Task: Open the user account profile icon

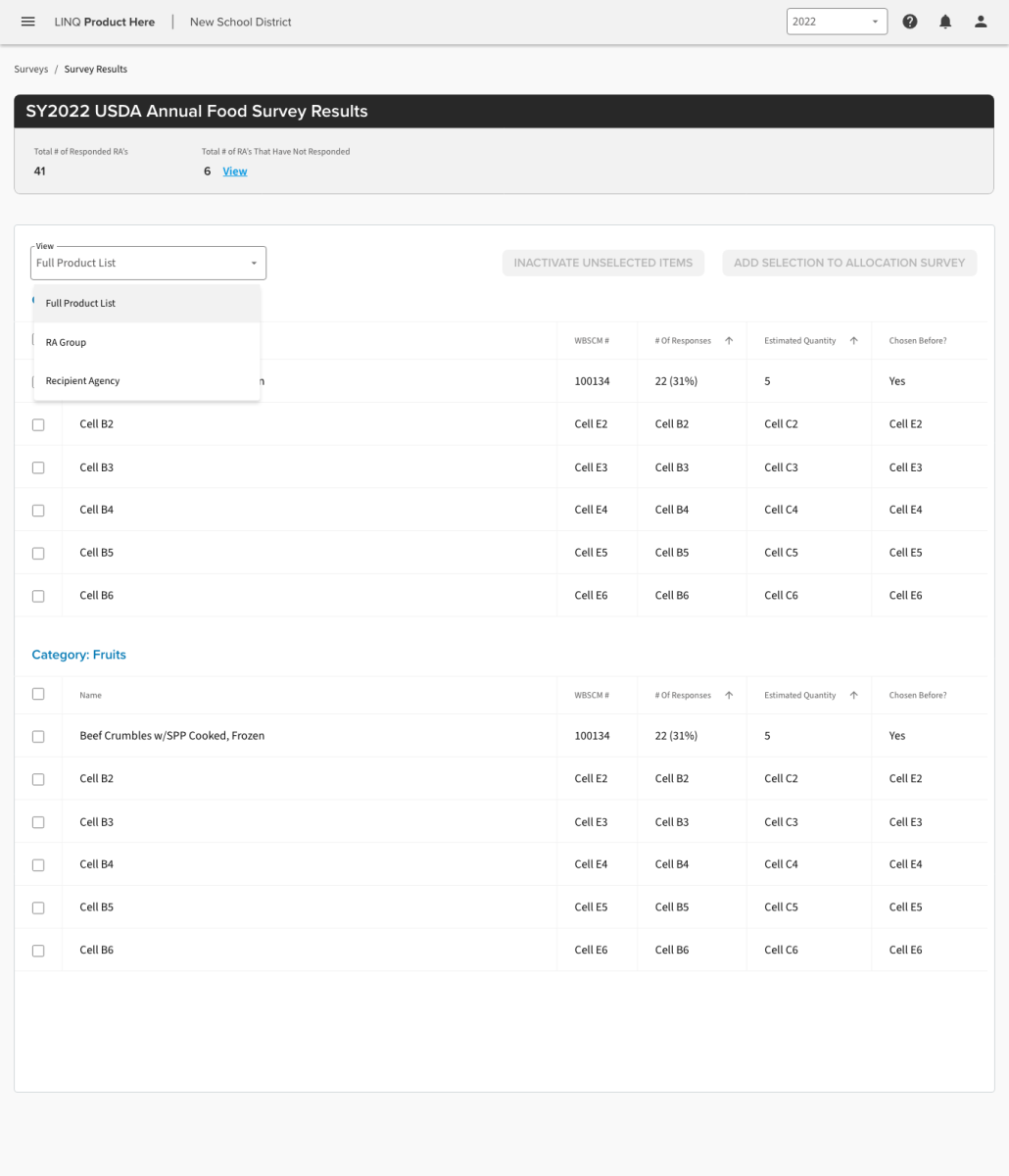Action: pyautogui.click(x=981, y=22)
